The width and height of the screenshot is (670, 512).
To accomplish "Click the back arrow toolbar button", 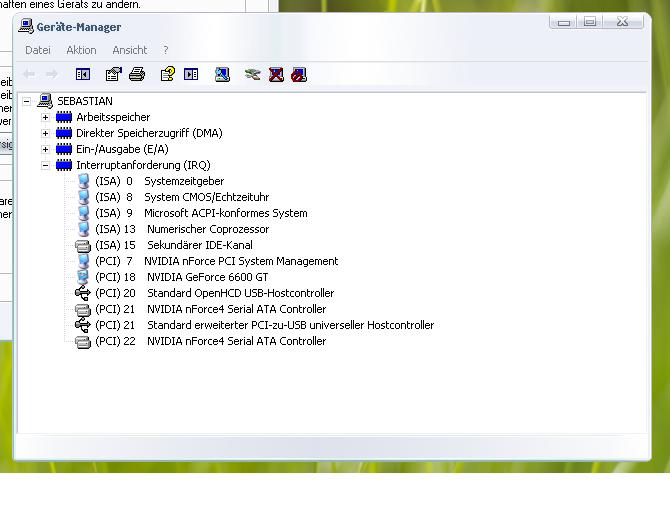I will click(29, 74).
